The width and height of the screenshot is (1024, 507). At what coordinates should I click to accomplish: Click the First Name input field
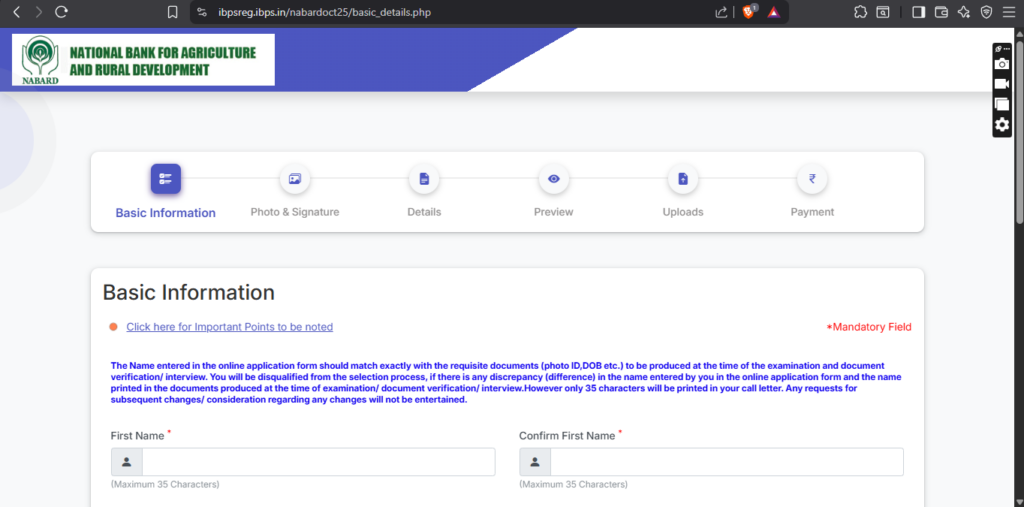pyautogui.click(x=318, y=462)
